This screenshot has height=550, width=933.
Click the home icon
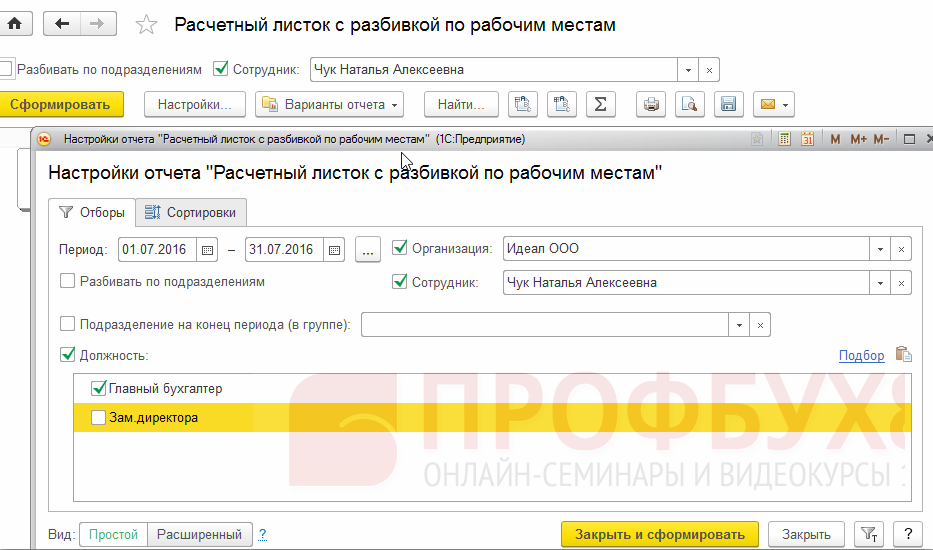point(15,24)
